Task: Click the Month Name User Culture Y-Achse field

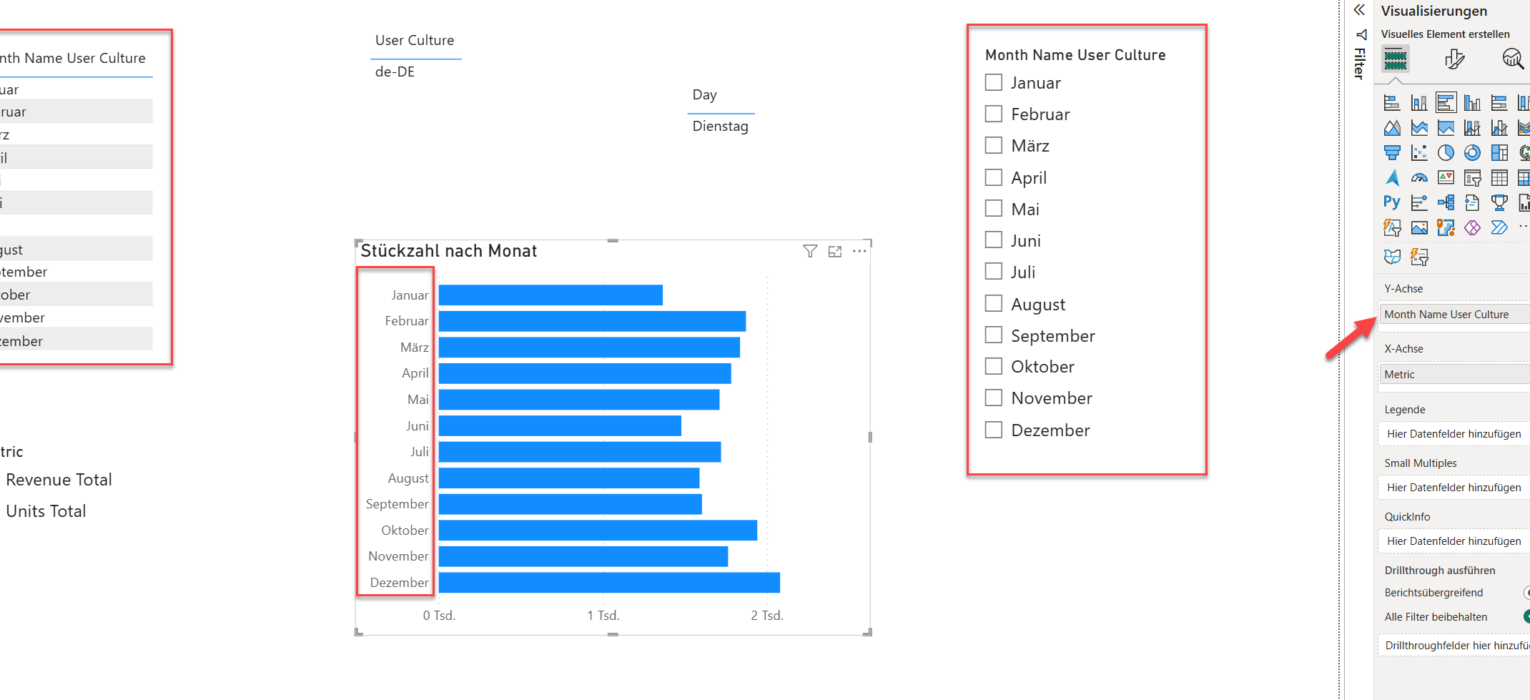Action: (x=1450, y=314)
